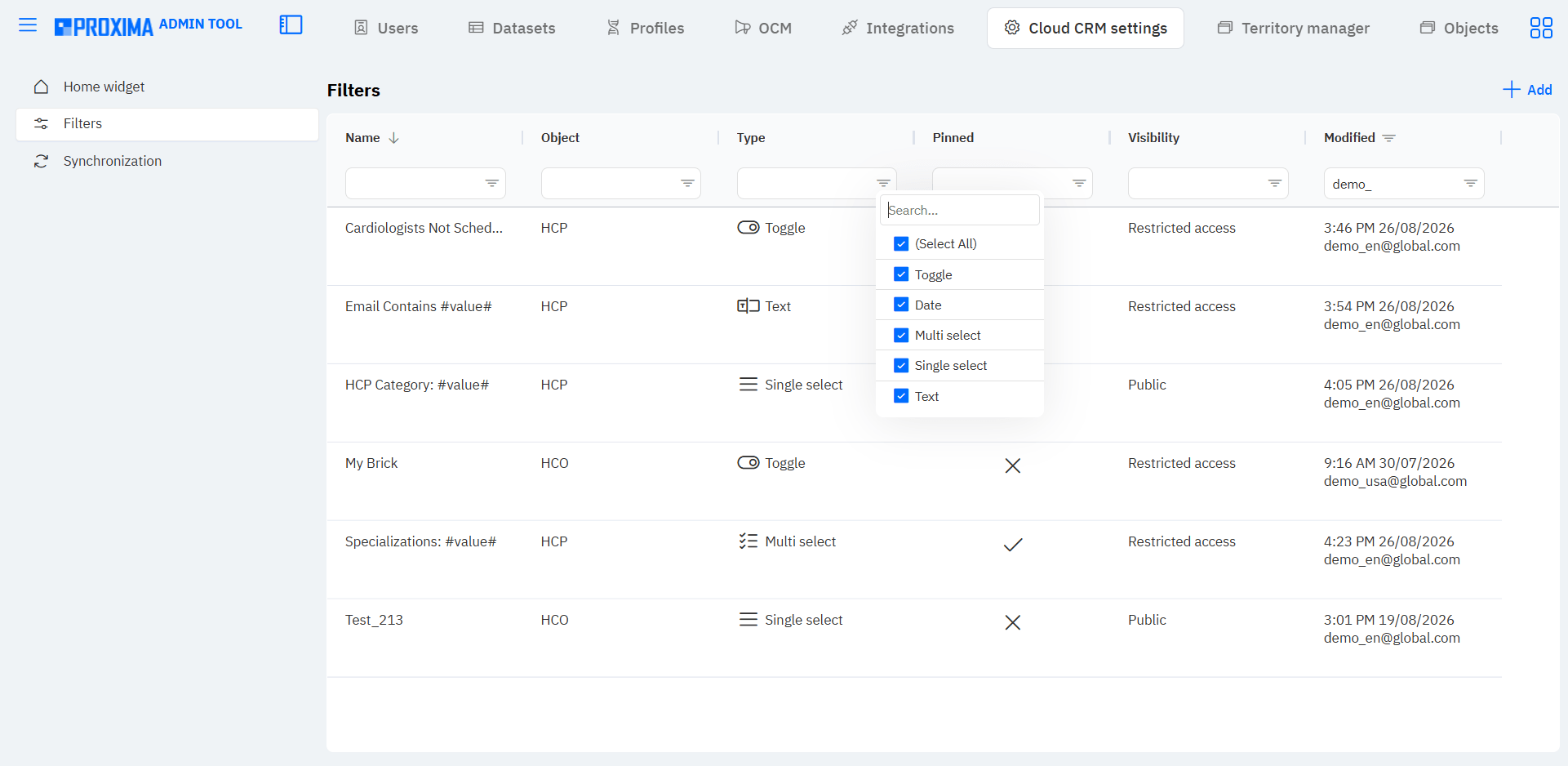The width and height of the screenshot is (1568, 766).
Task: Click the pinned X mark for My Brick
Action: pyautogui.click(x=1013, y=465)
